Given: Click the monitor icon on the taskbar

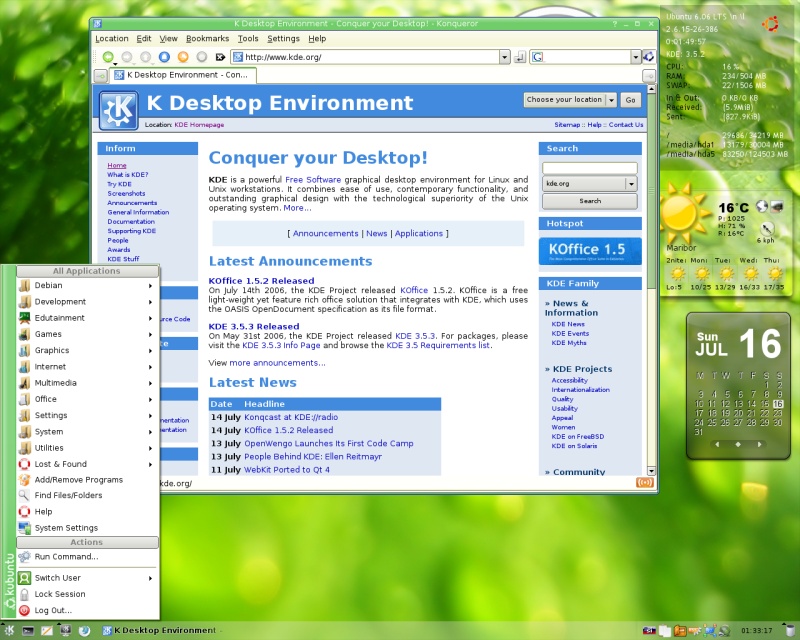Looking at the screenshot, I should [65, 631].
